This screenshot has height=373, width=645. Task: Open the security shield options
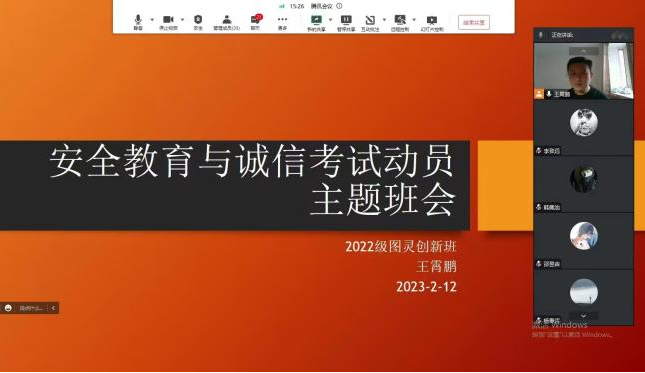pos(198,22)
